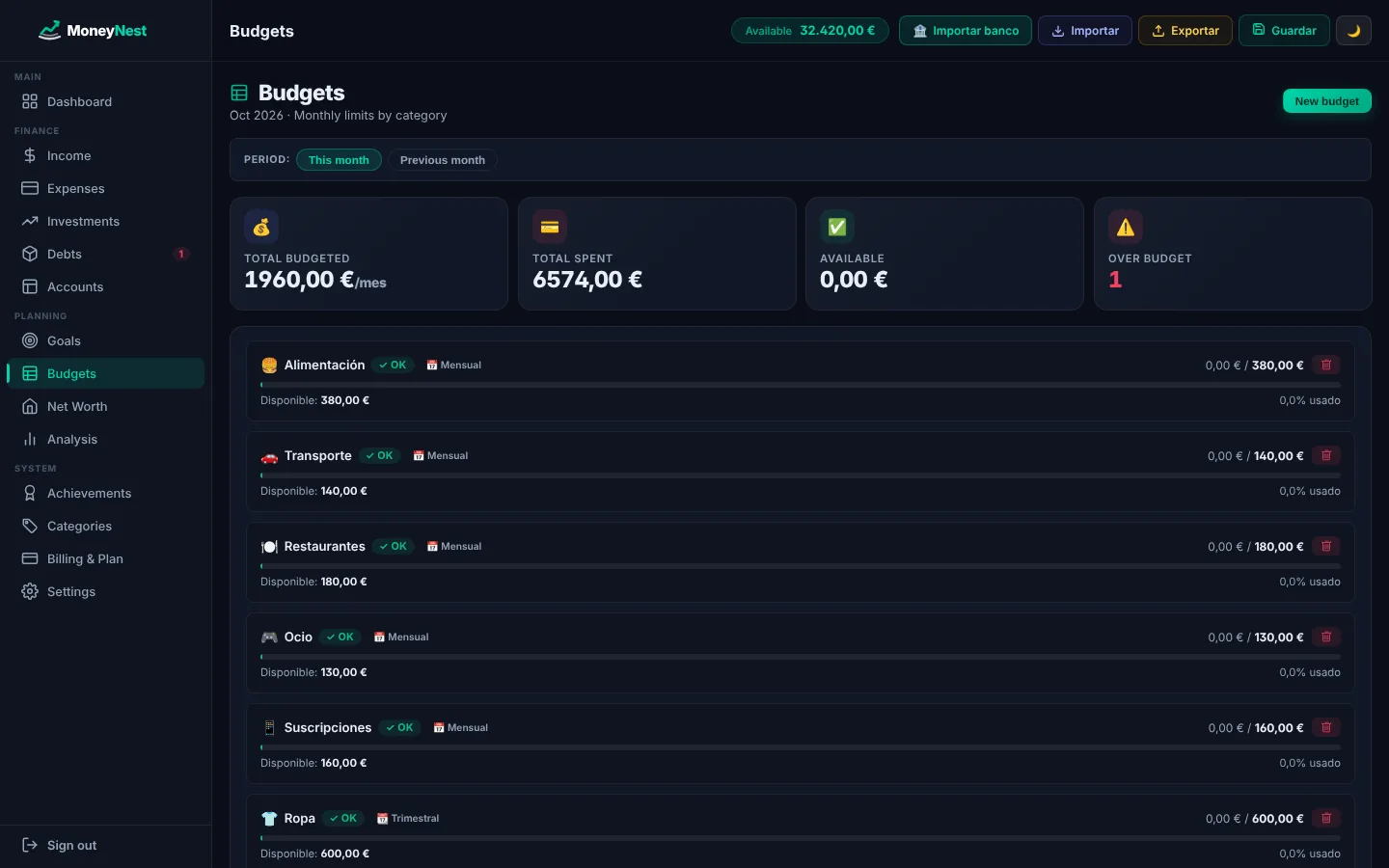
Task: Click the Budgets heading table icon
Action: [x=239, y=93]
